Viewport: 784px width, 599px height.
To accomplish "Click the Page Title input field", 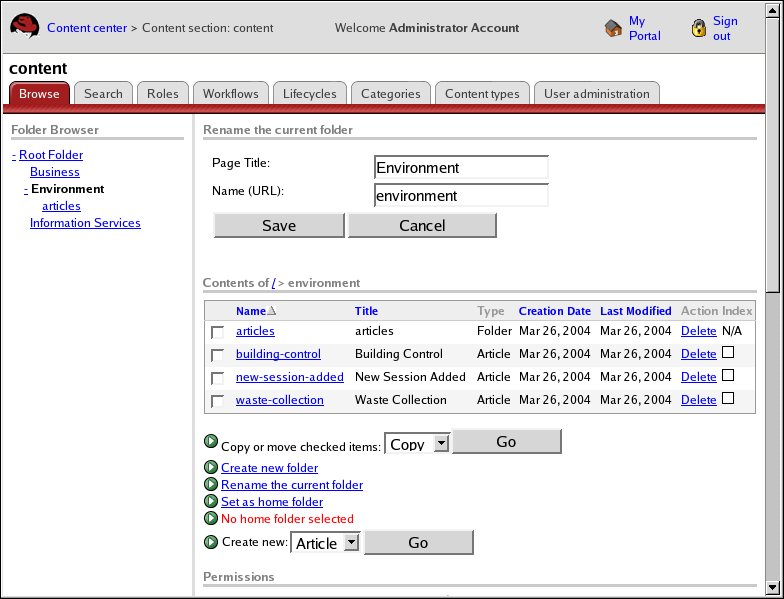I will pyautogui.click(x=461, y=168).
